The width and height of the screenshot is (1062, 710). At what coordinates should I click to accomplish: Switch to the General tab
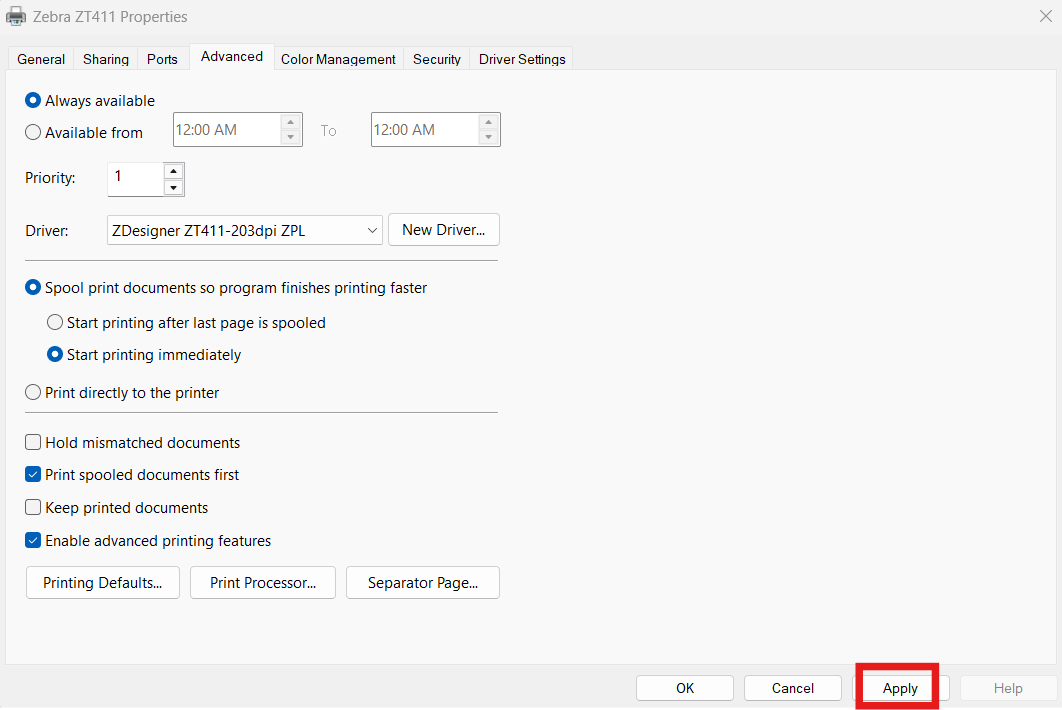(x=41, y=59)
